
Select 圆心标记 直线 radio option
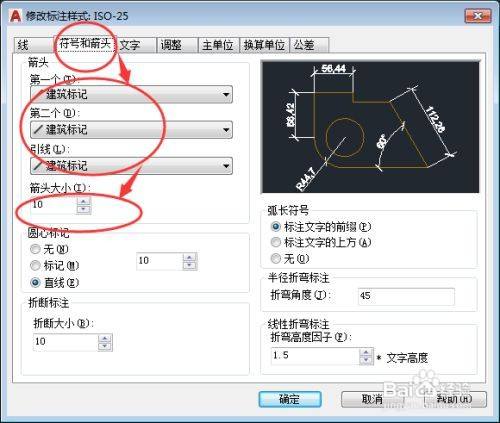(54, 283)
